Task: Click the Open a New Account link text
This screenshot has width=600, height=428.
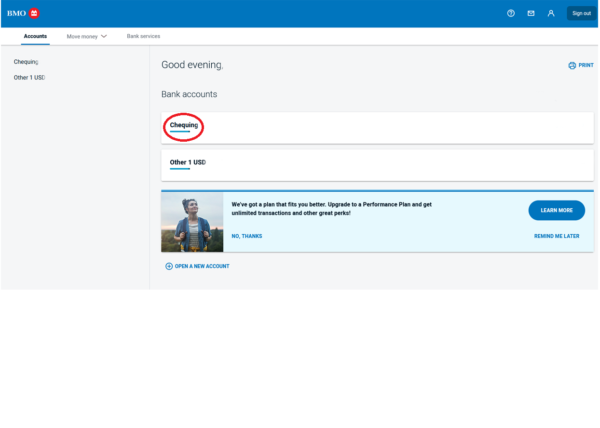Action: tap(202, 266)
